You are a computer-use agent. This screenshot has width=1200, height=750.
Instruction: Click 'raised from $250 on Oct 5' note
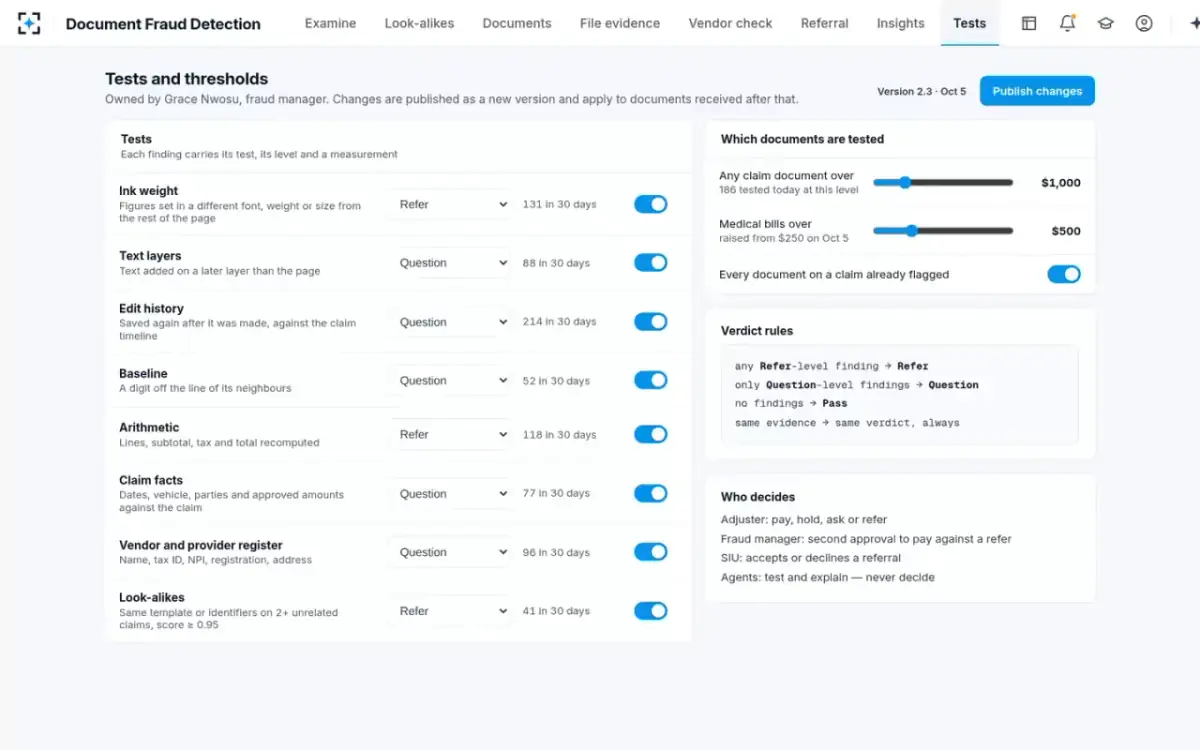tap(784, 238)
